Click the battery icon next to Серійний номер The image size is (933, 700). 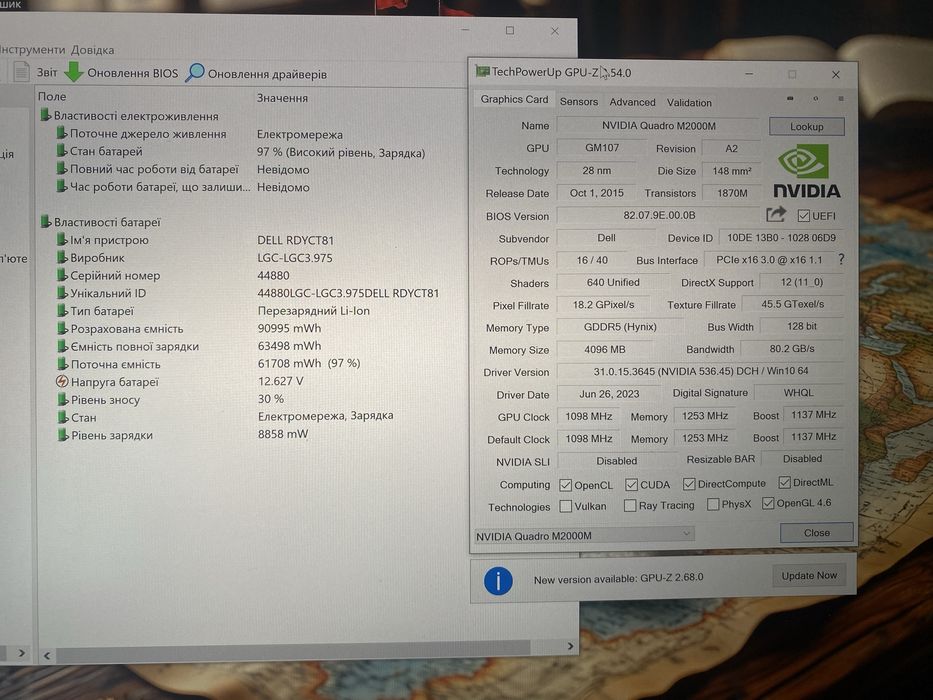click(x=62, y=275)
